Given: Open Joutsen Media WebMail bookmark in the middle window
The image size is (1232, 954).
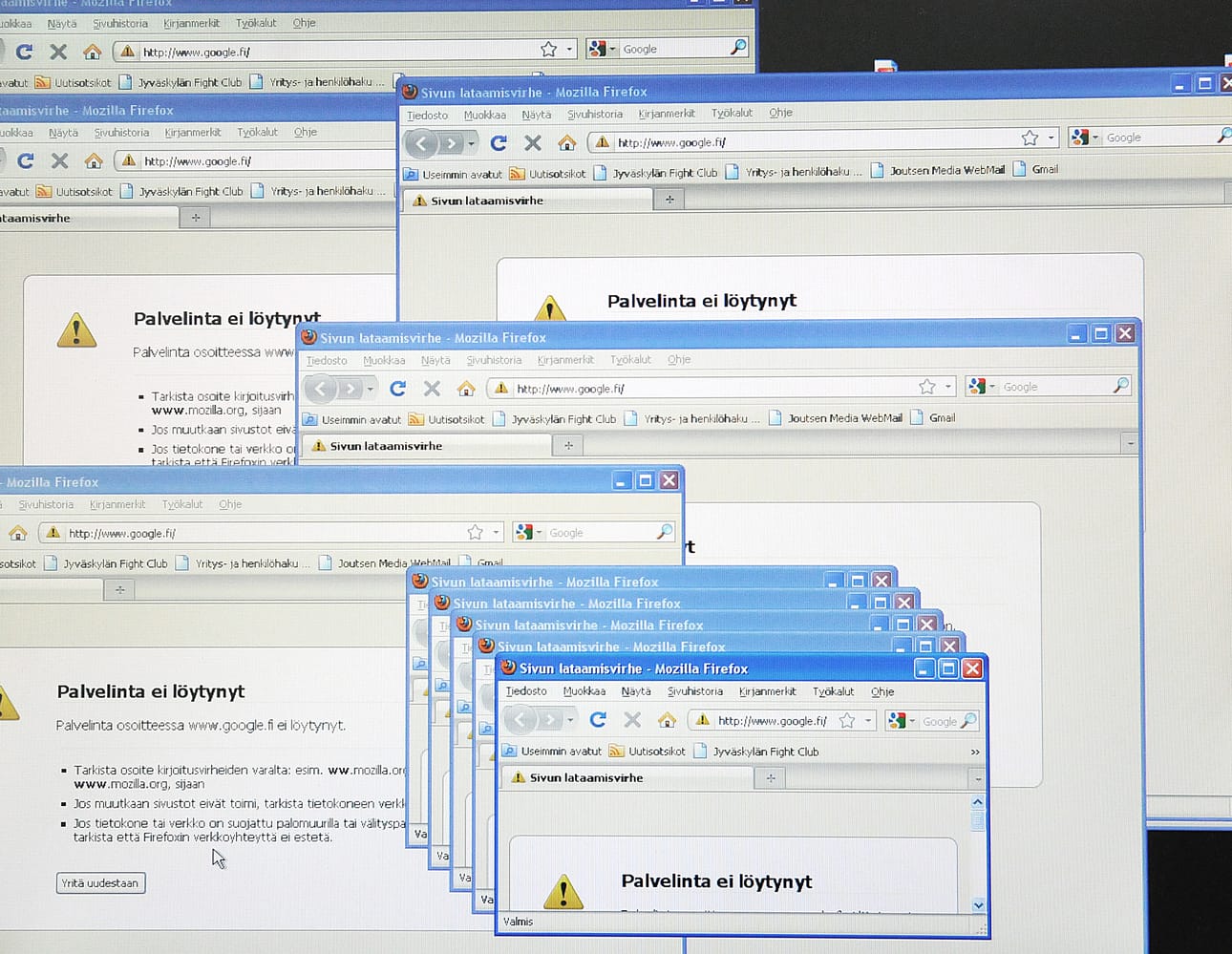Looking at the screenshot, I should point(836,418).
